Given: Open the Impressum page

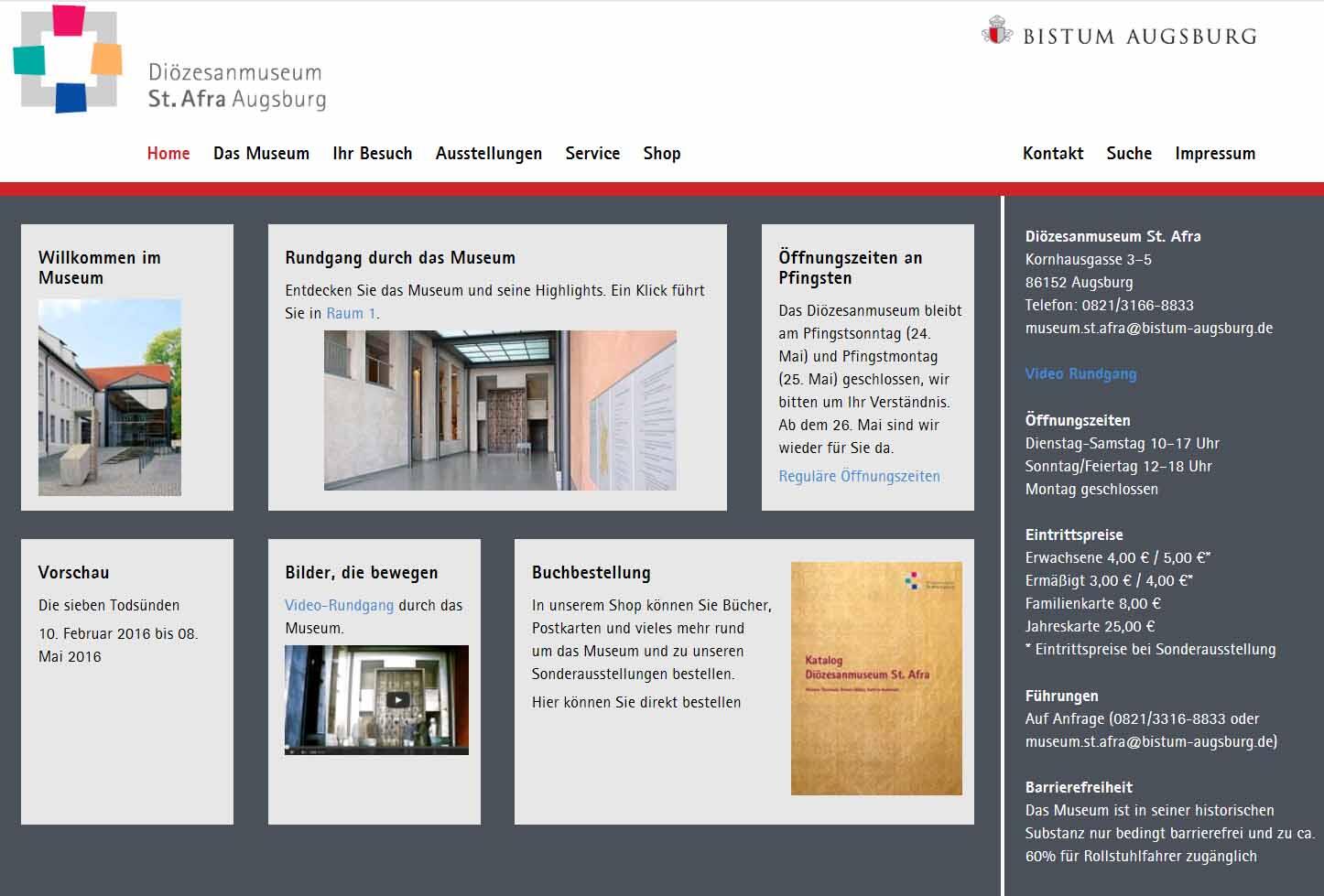Looking at the screenshot, I should [1214, 154].
